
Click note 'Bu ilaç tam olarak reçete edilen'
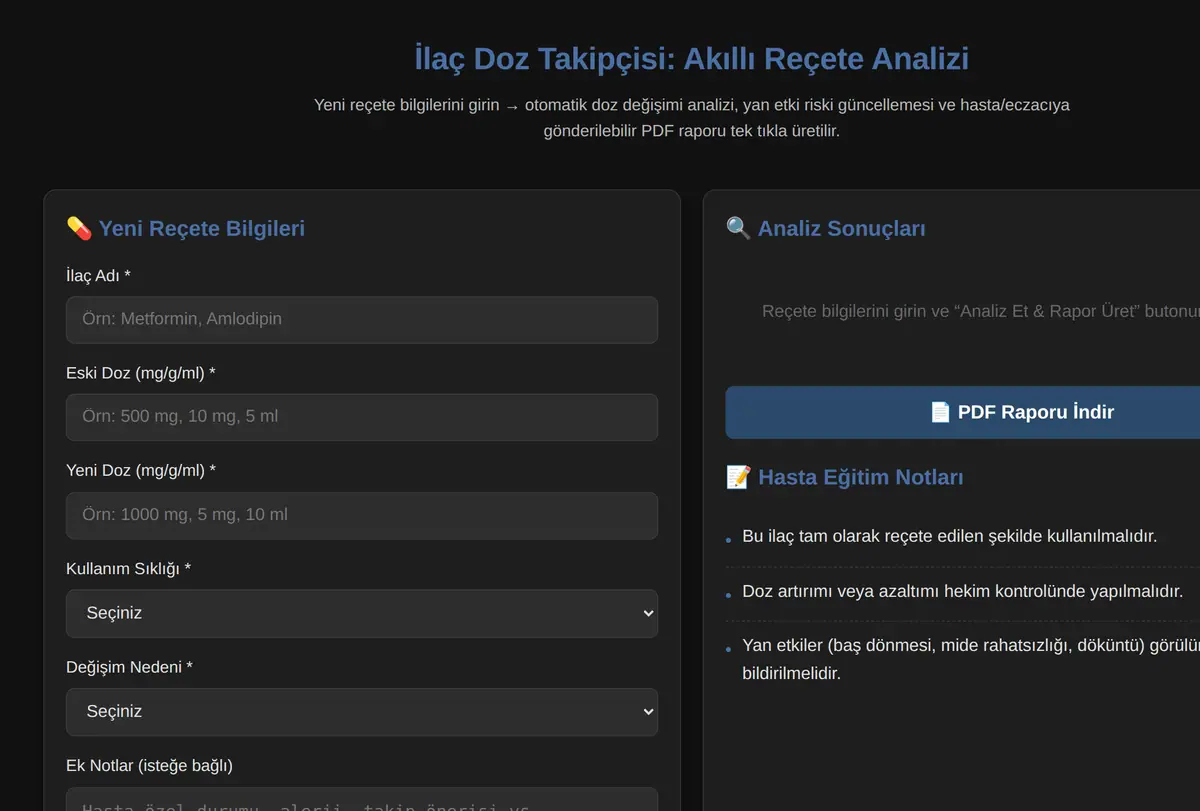pos(949,536)
